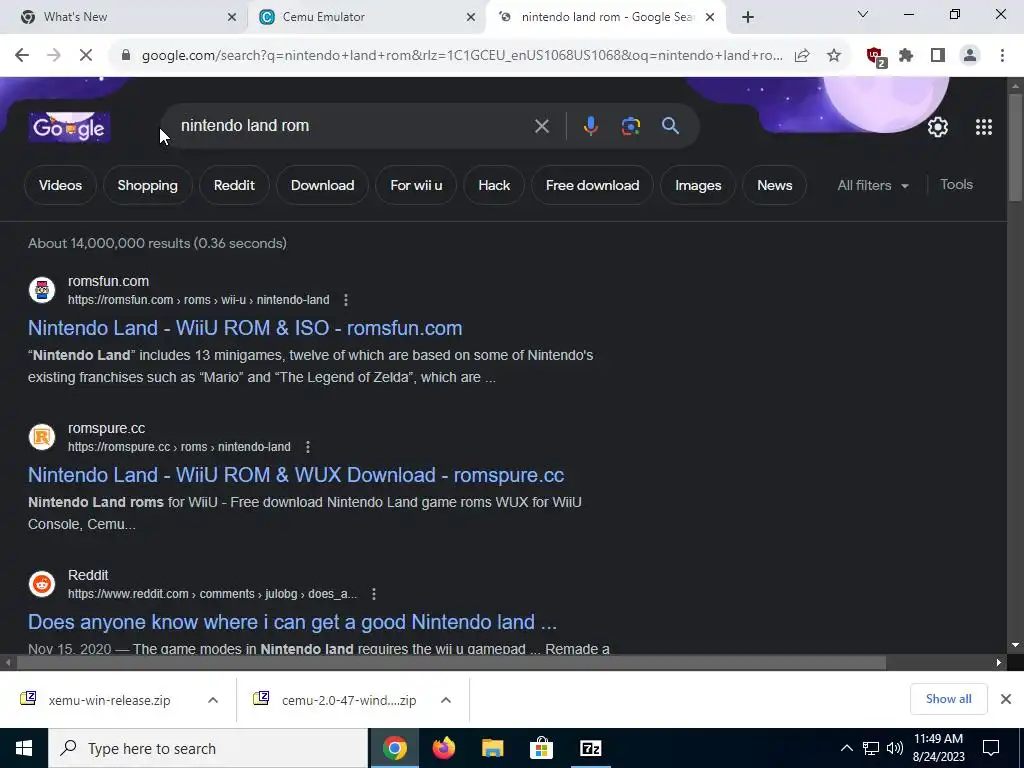Viewport: 1024px width, 768px height.
Task: Apply the Reddit filter chip
Action: (234, 185)
